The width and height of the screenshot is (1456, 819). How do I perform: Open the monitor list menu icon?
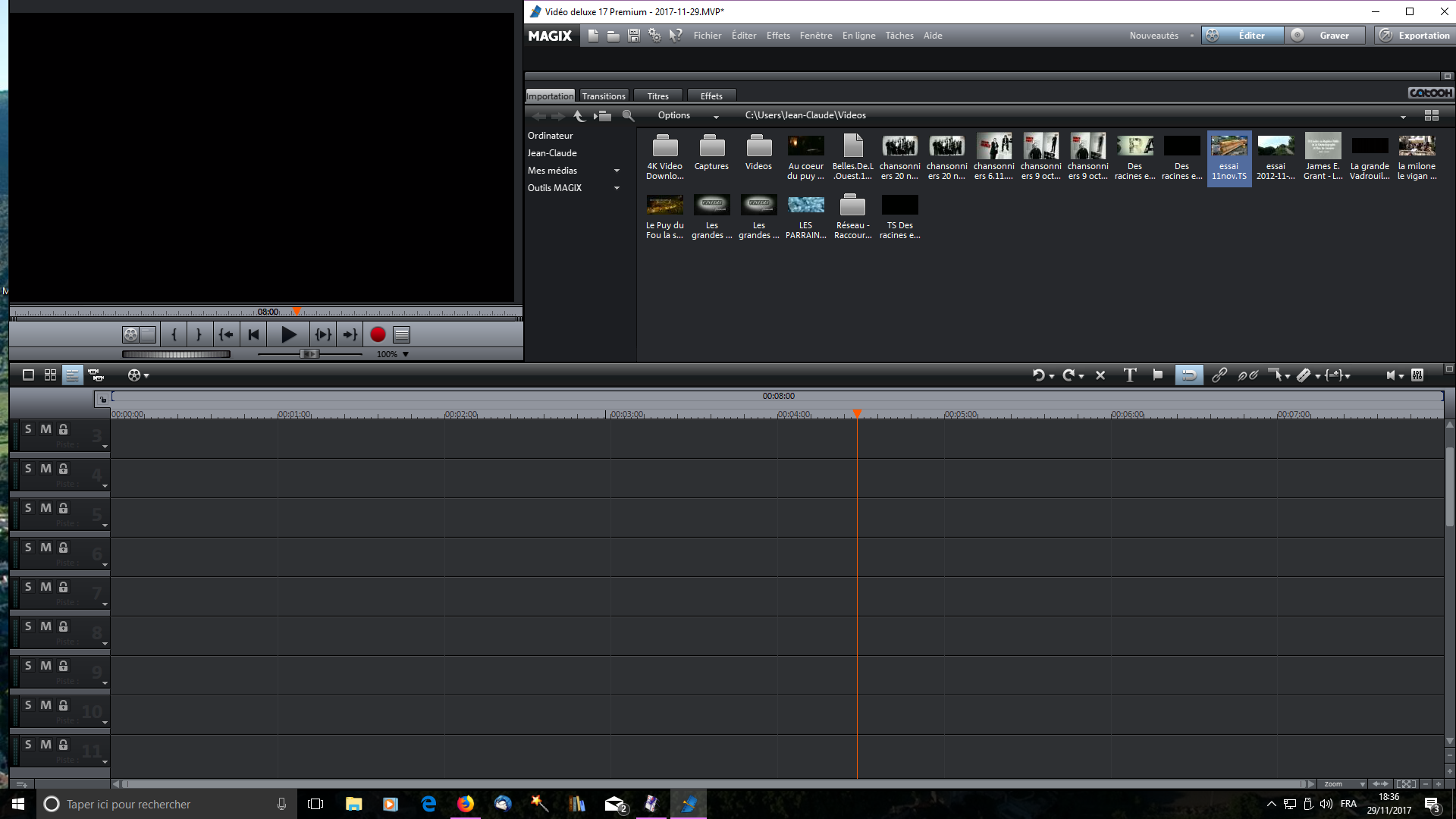coord(402,334)
